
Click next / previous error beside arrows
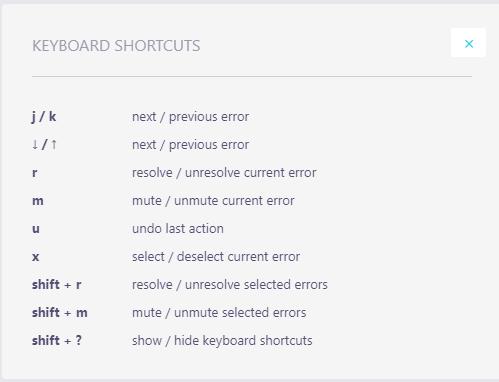click(x=190, y=145)
